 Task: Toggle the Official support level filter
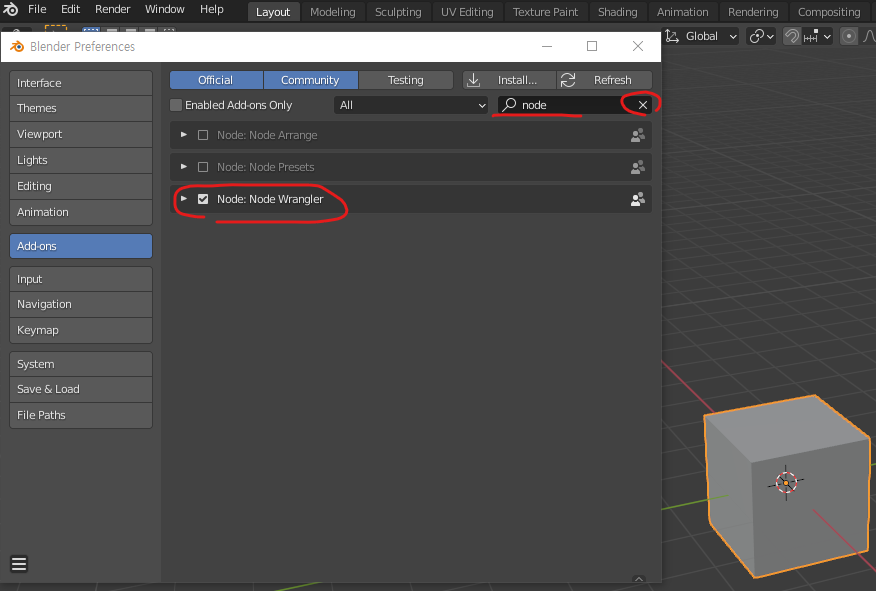[216, 80]
